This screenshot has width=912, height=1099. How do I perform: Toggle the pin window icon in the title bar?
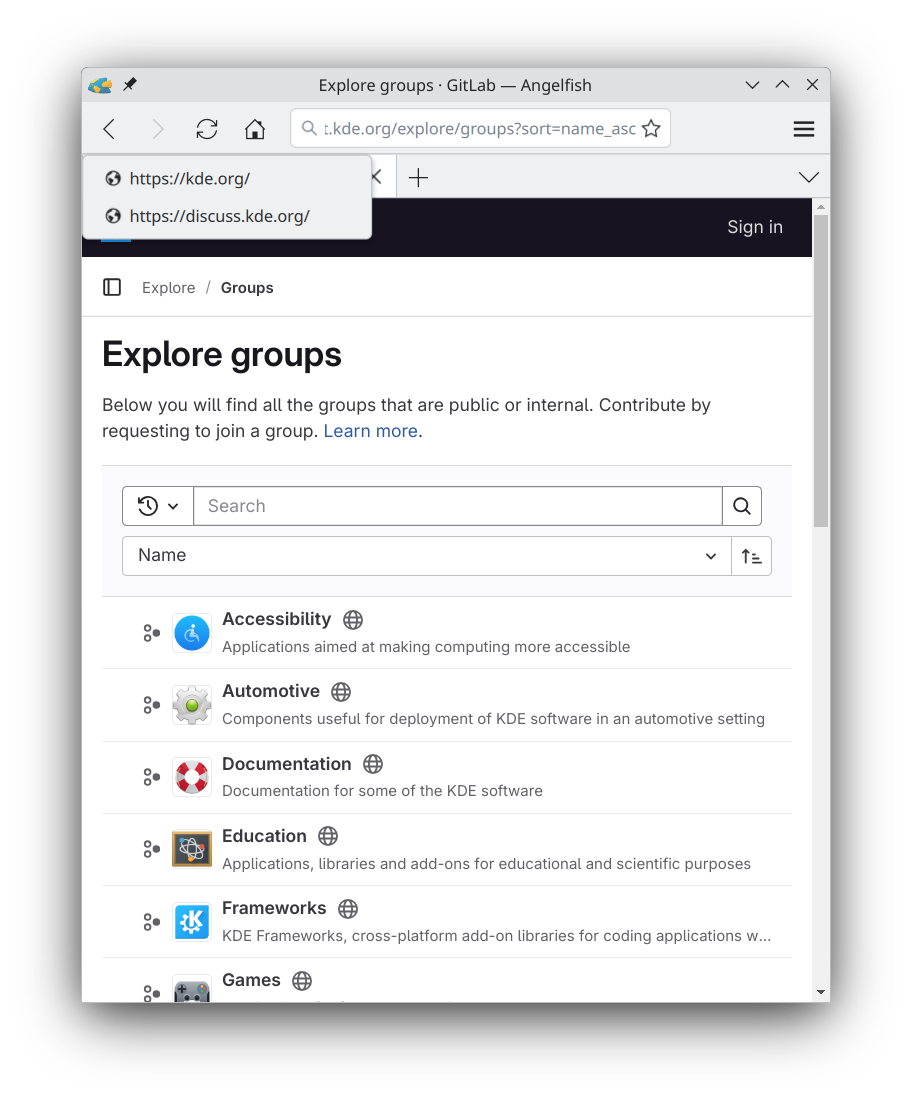pyautogui.click(x=130, y=85)
